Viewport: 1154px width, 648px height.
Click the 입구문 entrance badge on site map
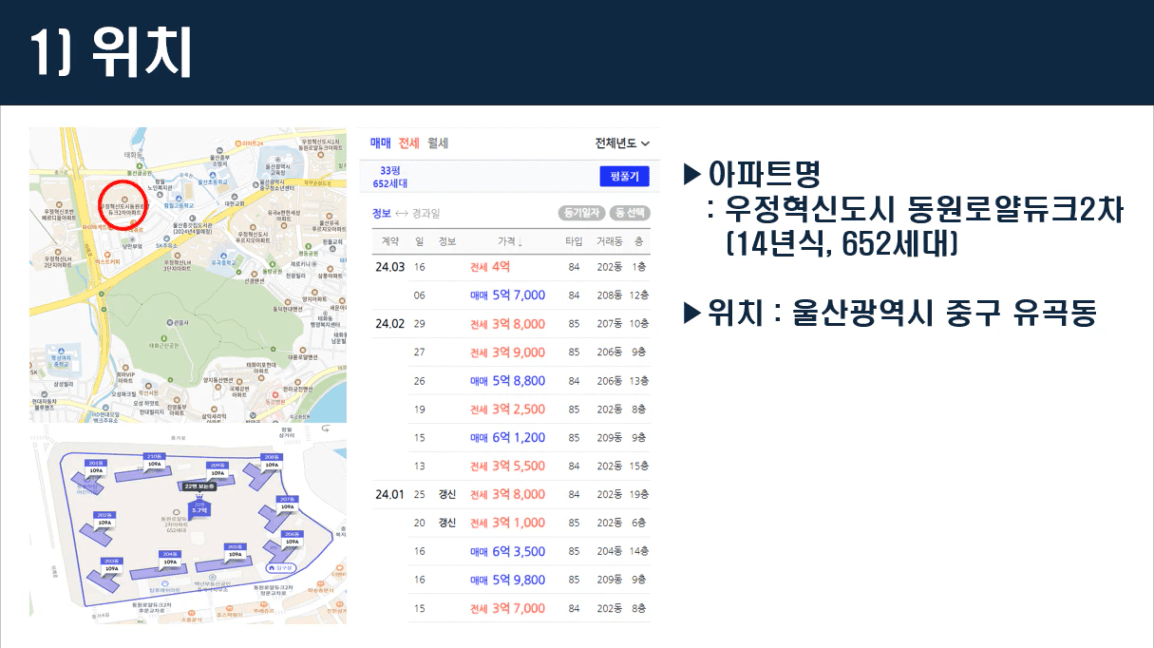tap(281, 568)
